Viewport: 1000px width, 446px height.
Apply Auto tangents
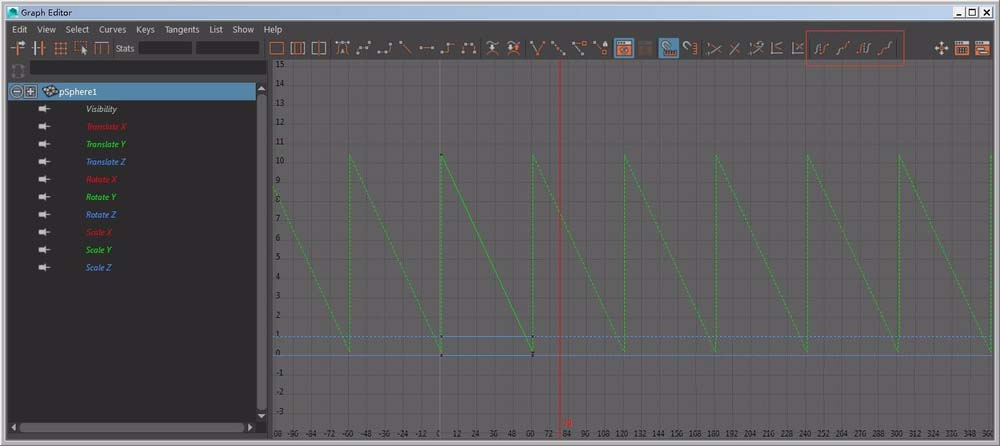[x=343, y=48]
